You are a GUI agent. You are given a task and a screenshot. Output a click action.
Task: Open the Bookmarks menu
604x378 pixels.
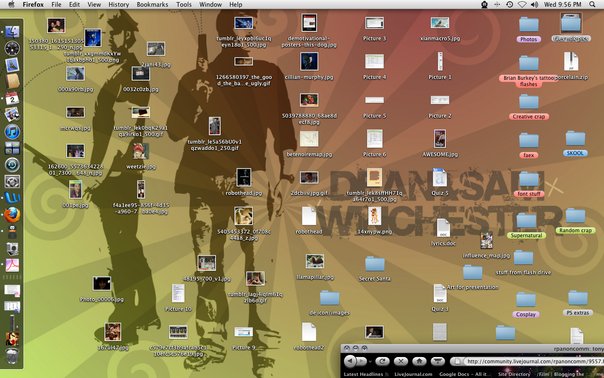tap(152, 5)
